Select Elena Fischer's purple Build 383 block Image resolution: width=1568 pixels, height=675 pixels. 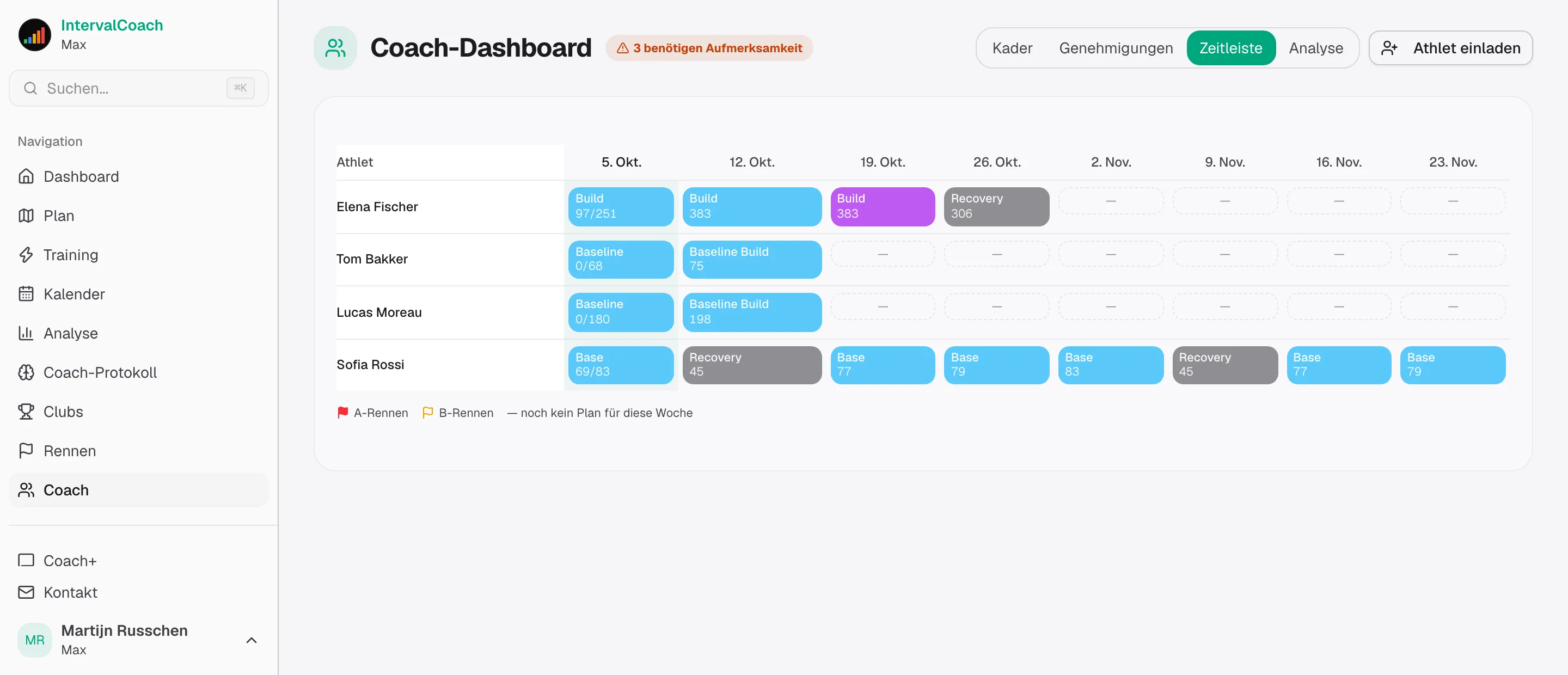tap(883, 206)
